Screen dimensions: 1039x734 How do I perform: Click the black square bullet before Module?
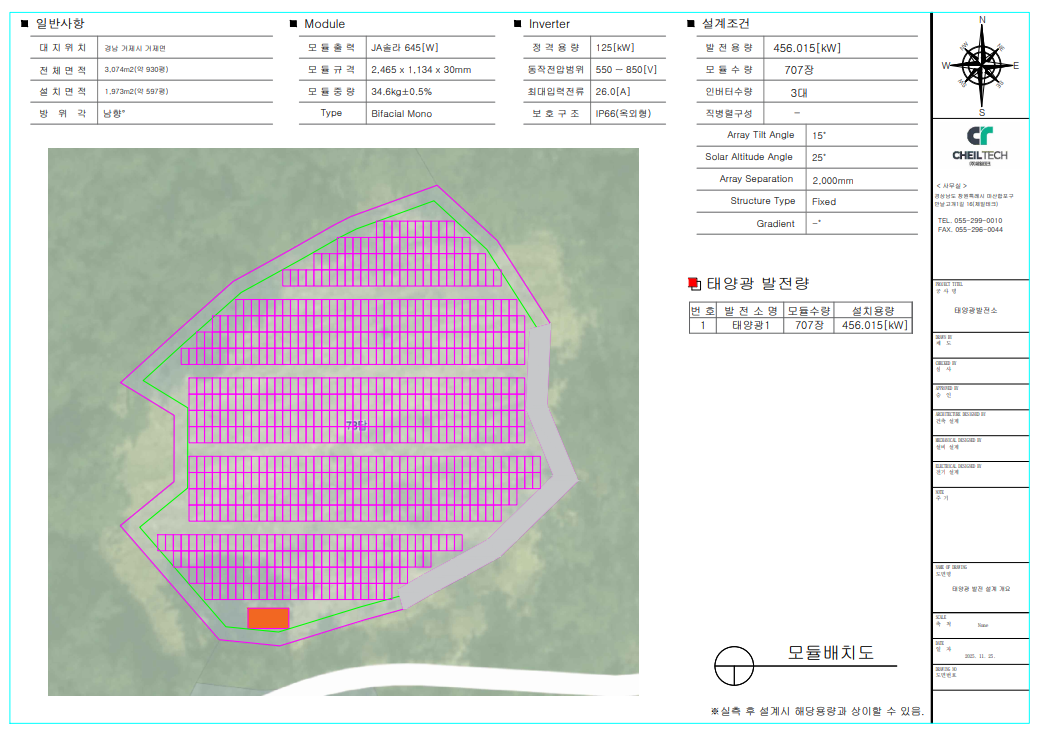pos(293,24)
